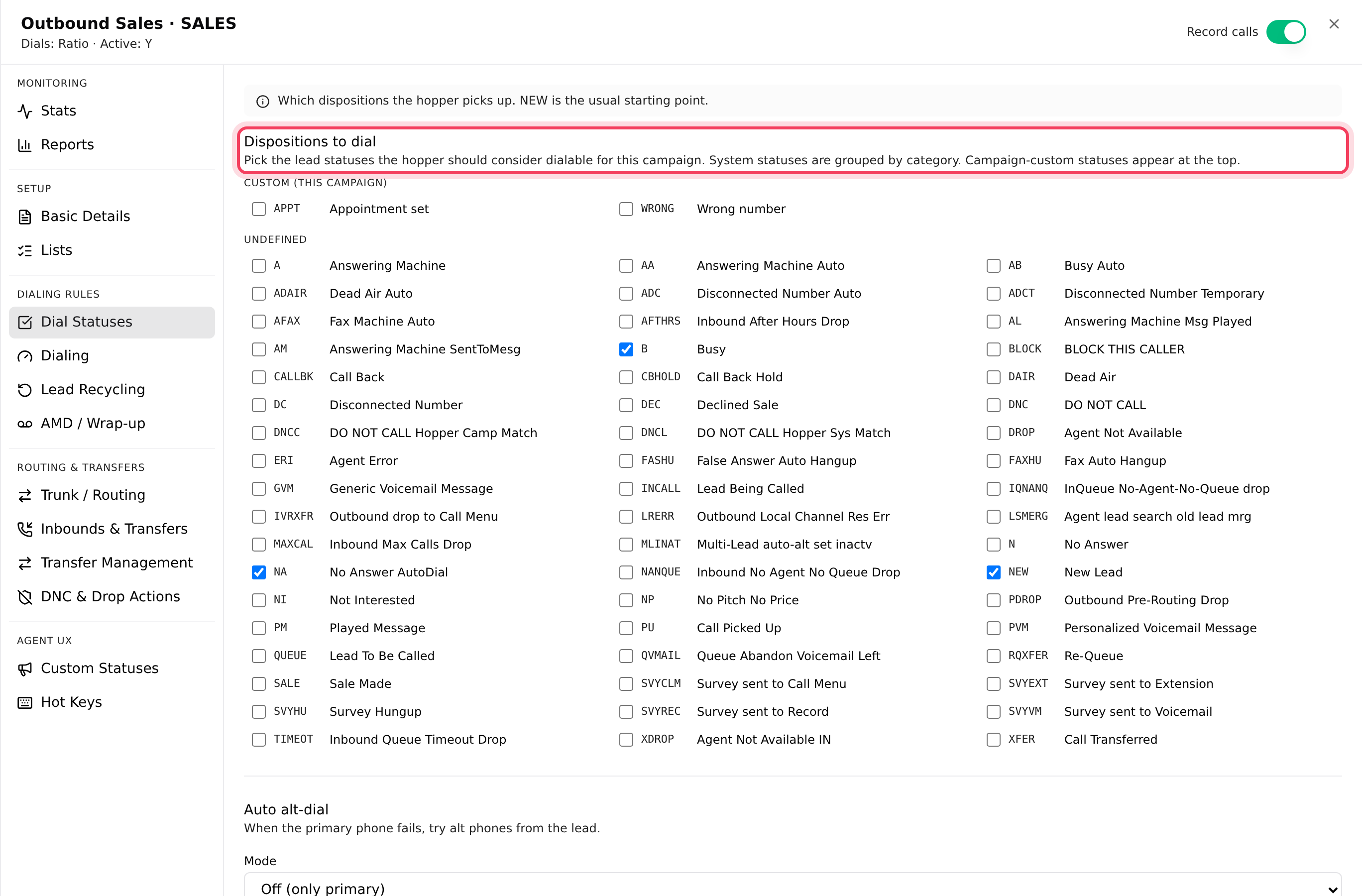The width and height of the screenshot is (1362, 896).
Task: Open DNC & Drop Actions
Action: coord(112,597)
